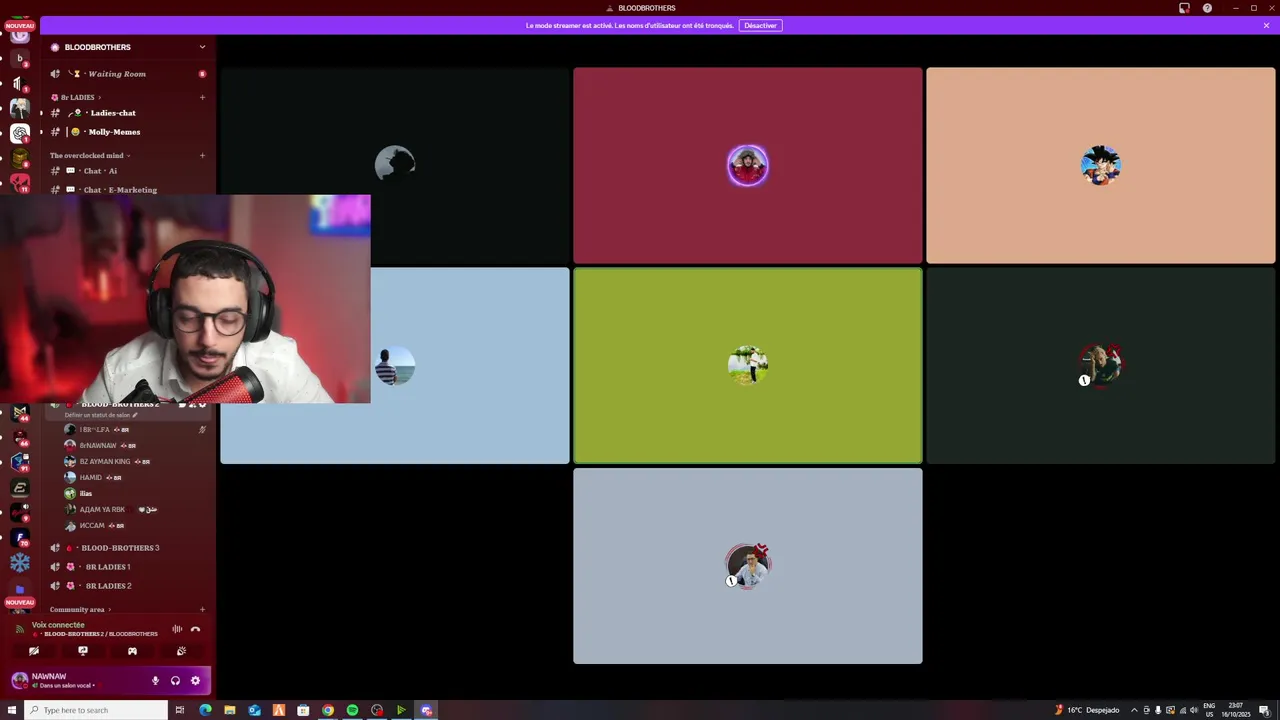Open Google Chrome from the taskbar
Screen dimensions: 1280x720
[x=328, y=710]
